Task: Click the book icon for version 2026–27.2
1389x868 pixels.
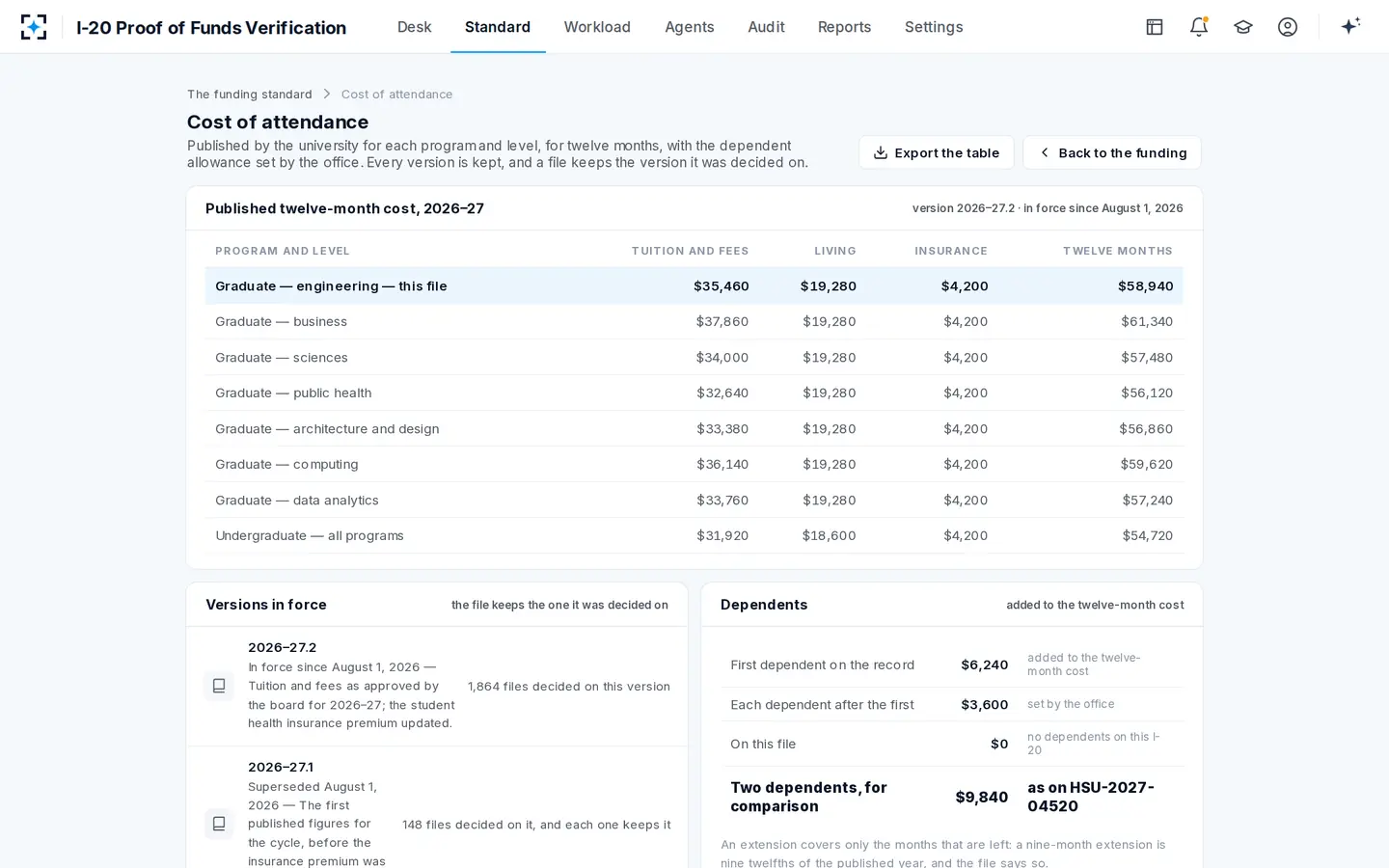Action: 219,686
